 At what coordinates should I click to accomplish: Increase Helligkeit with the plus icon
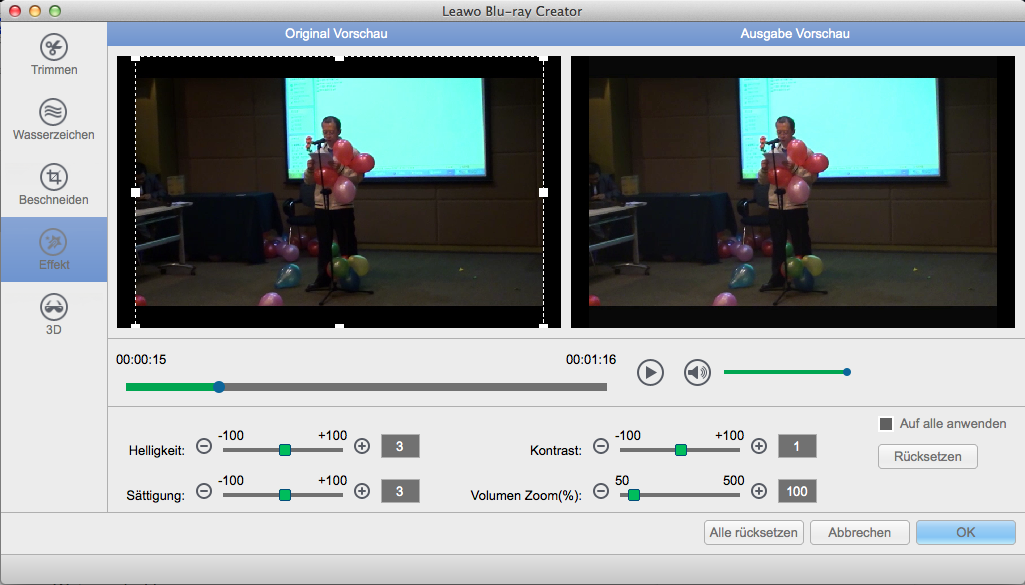coord(362,447)
